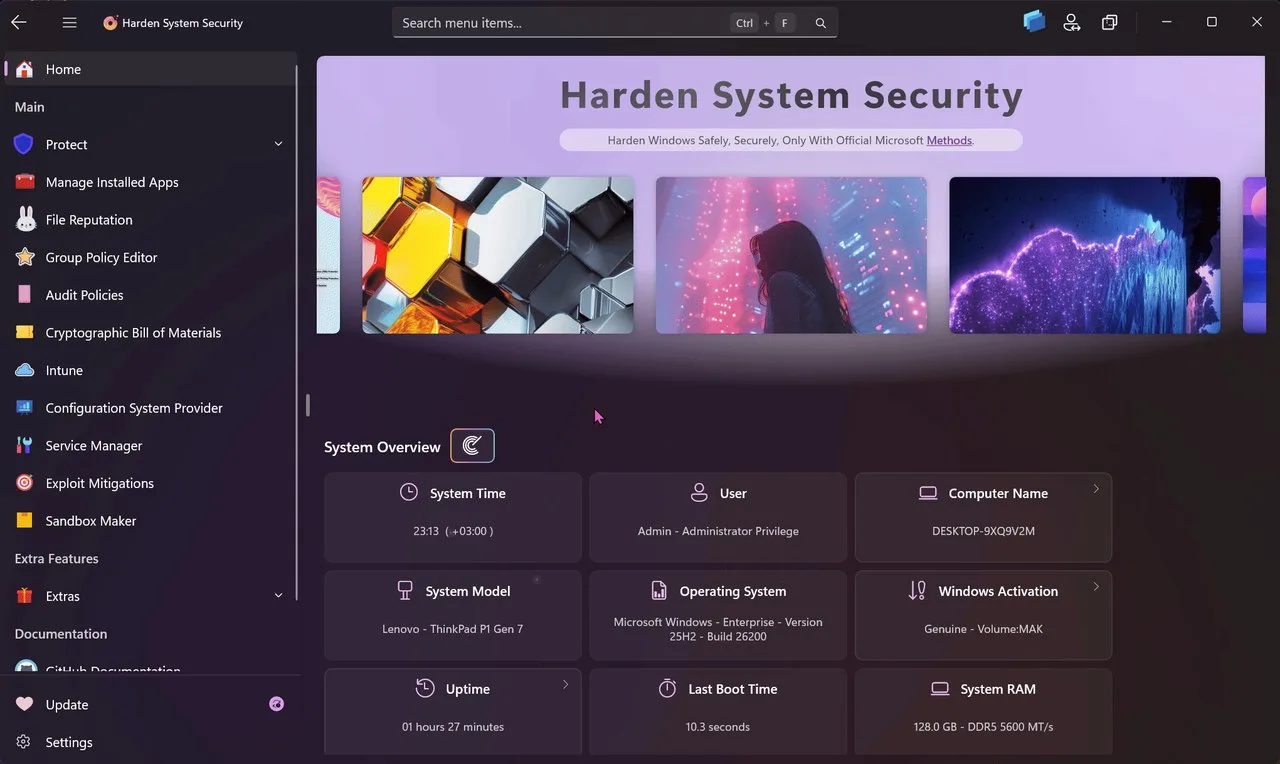Click the search magnifier icon
Image resolution: width=1280 pixels, height=764 pixels.
(x=820, y=23)
